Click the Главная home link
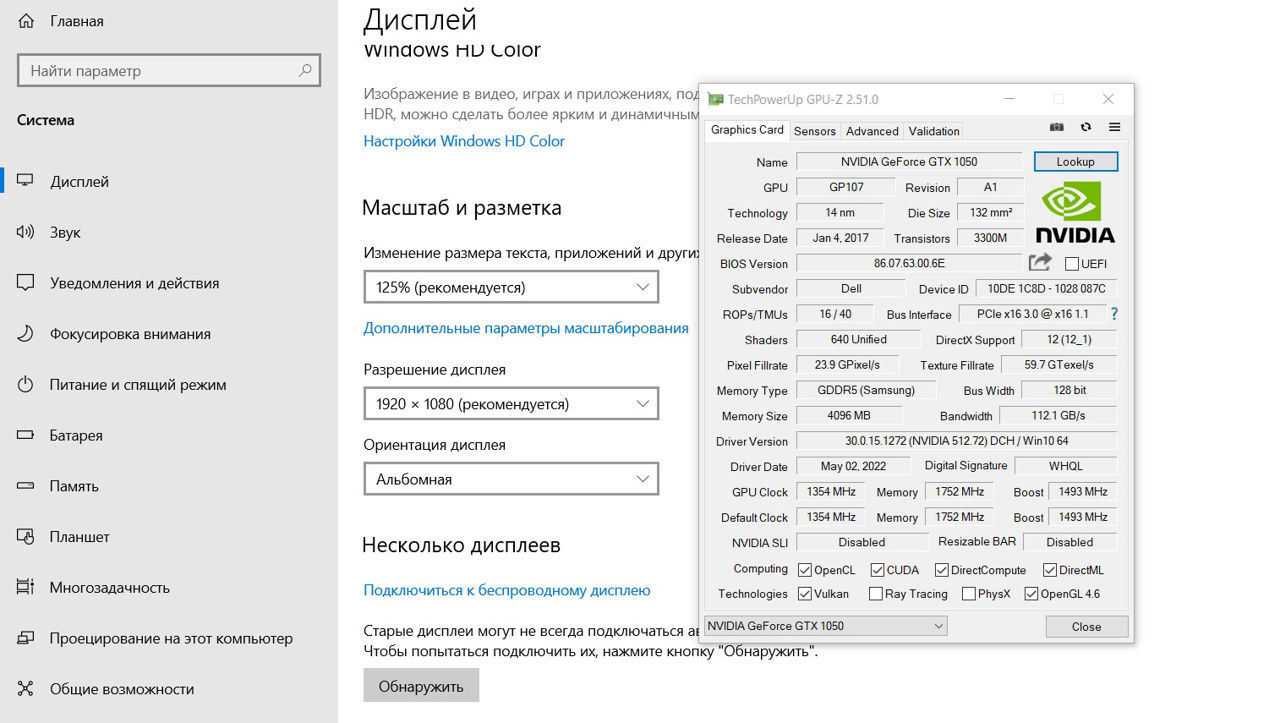The image size is (1280, 723). [76, 21]
